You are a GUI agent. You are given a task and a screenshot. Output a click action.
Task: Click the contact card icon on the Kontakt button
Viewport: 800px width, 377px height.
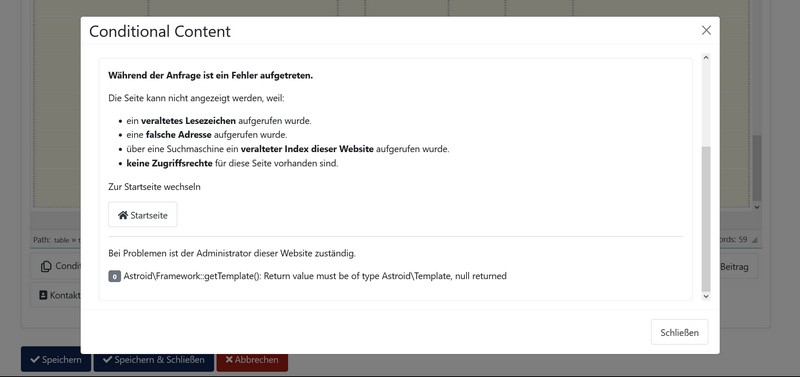pyautogui.click(x=43, y=295)
